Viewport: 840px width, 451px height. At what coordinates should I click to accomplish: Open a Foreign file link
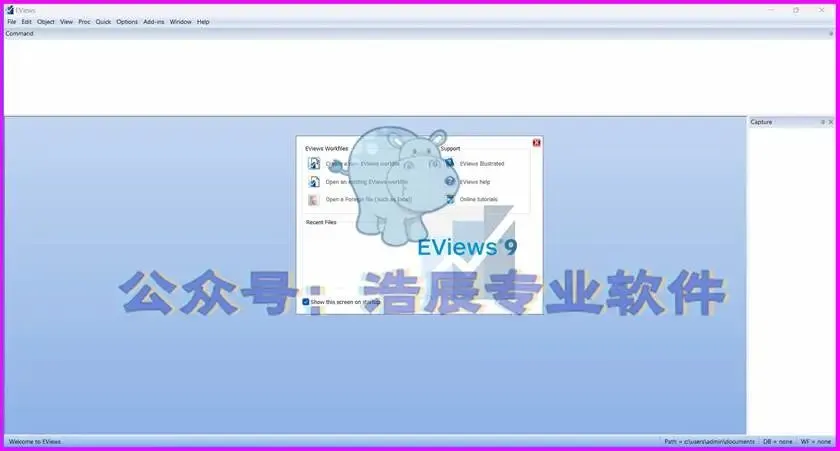[x=369, y=199]
